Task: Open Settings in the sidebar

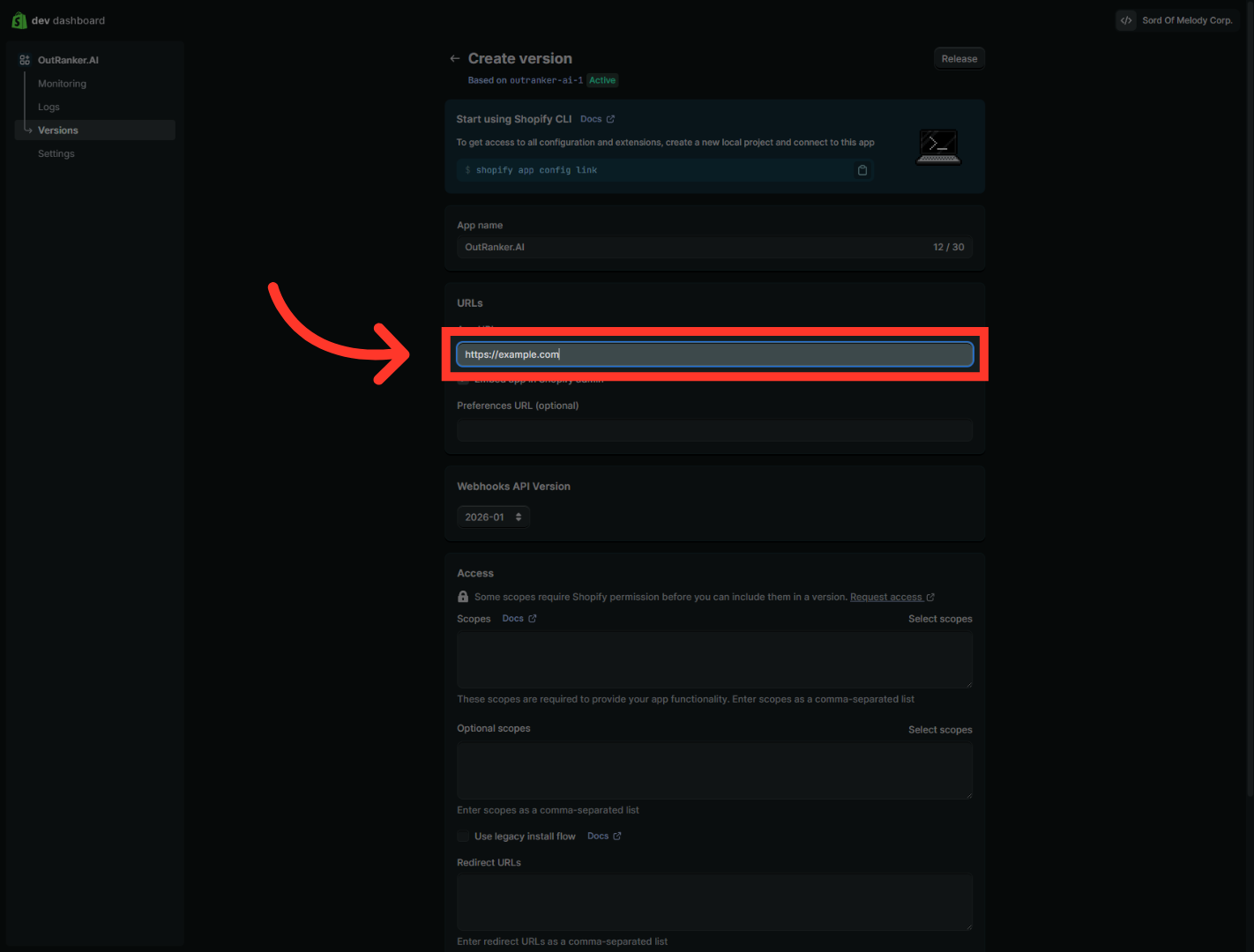Action: coord(56,153)
